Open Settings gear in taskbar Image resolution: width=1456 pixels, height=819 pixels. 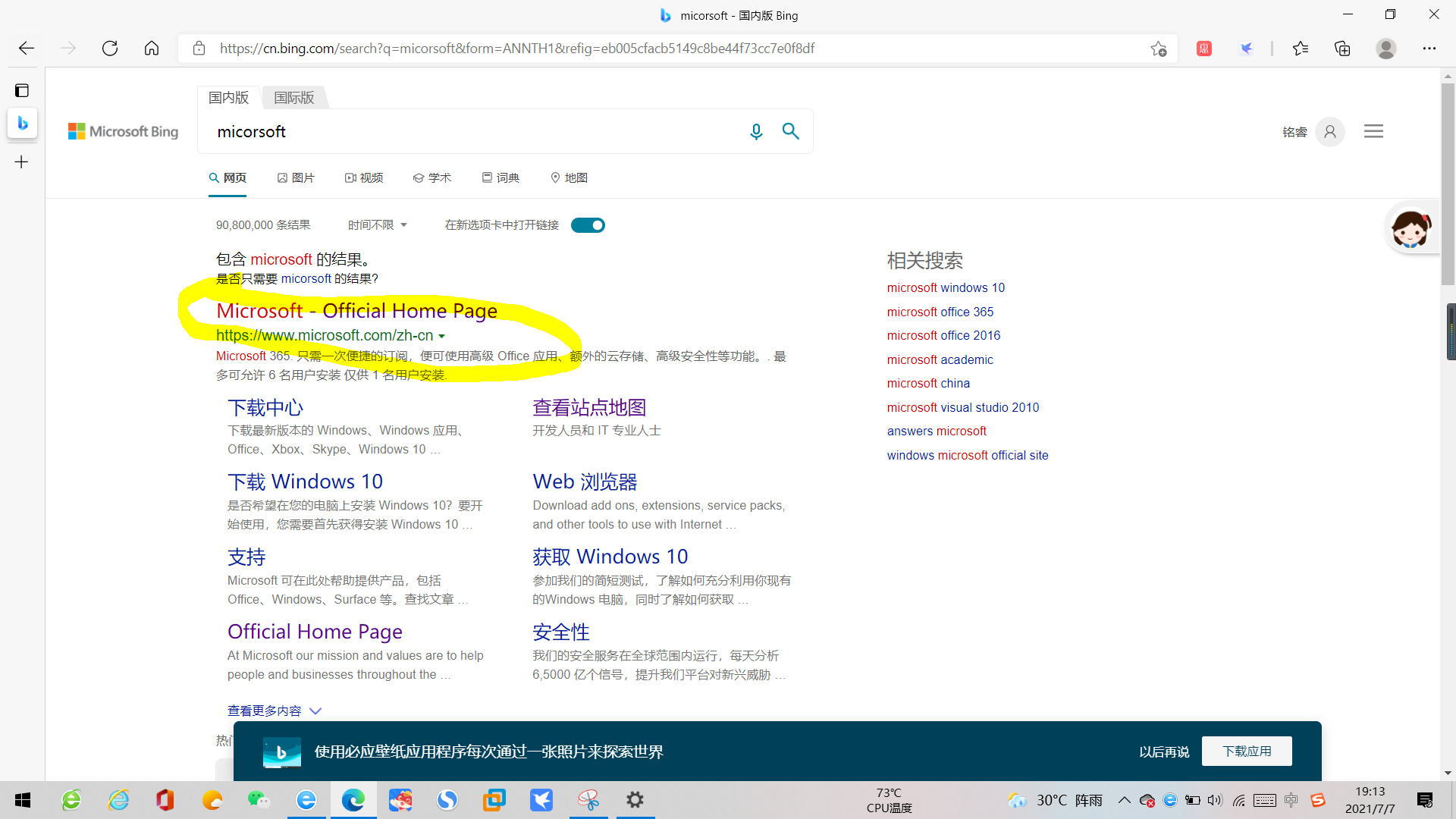pos(635,800)
